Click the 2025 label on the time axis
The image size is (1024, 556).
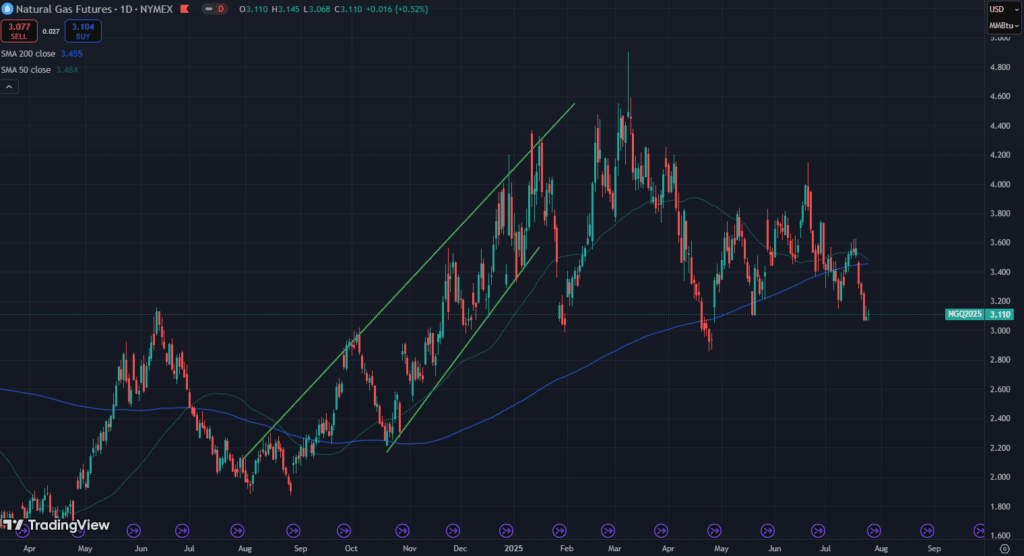click(513, 549)
